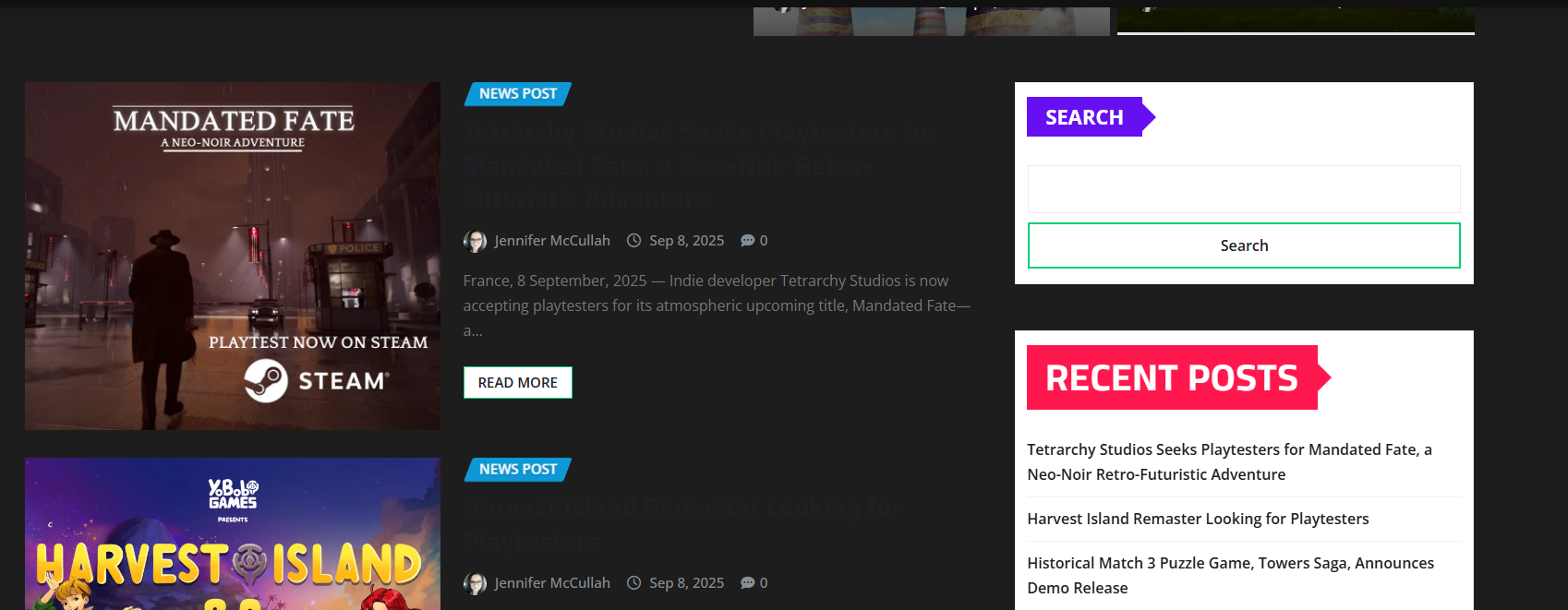Click Jennifer McCullah avatar on Harvest Island post
Screen dimensions: 1568x610
[x=475, y=584]
